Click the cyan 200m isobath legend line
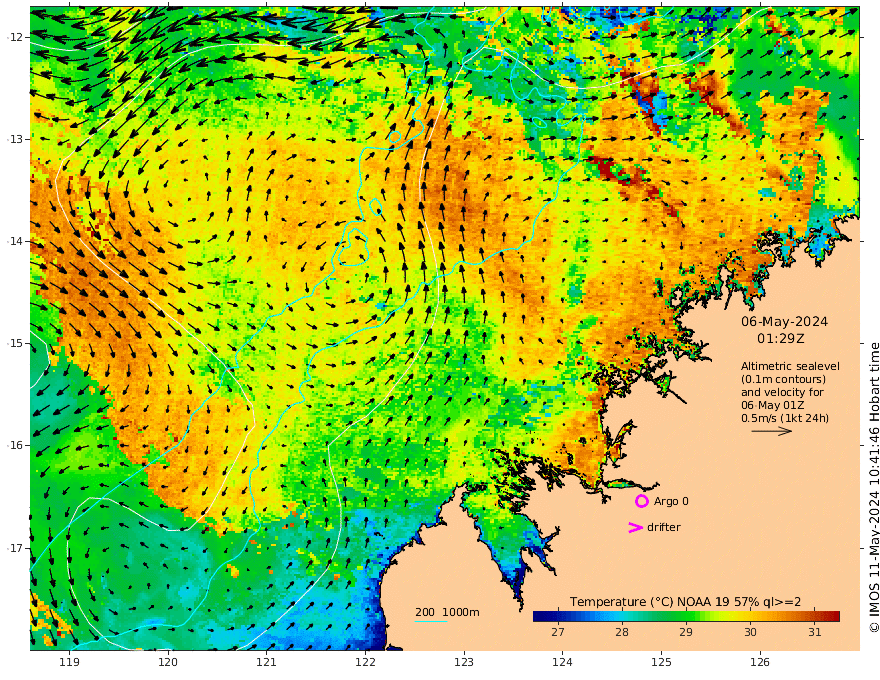 431,621
